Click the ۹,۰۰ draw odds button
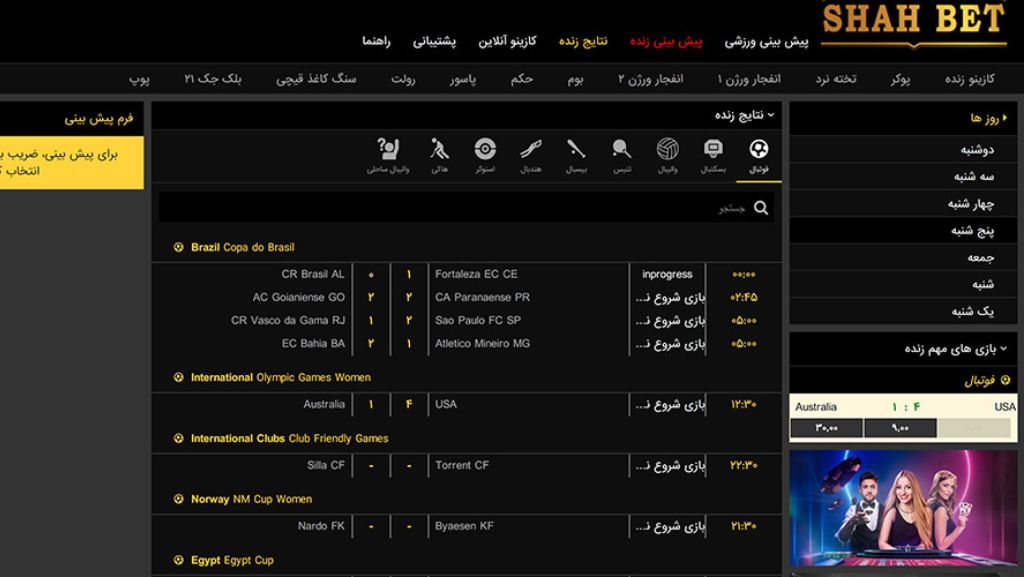Screen dimensions: 1024x577 [900, 428]
